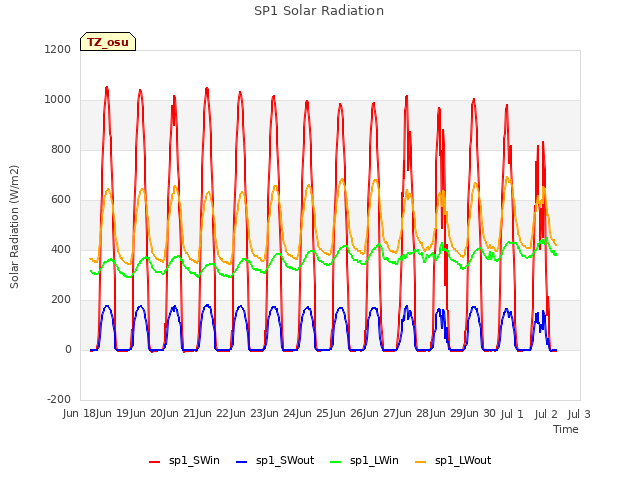Toggle the sp1_LWout legend entry

[453, 461]
